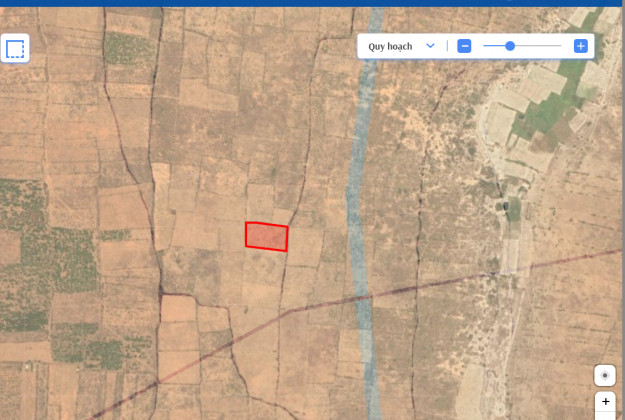This screenshot has width=625, height=420.
Task: Click slider track right of the handle
Action: 540,46
